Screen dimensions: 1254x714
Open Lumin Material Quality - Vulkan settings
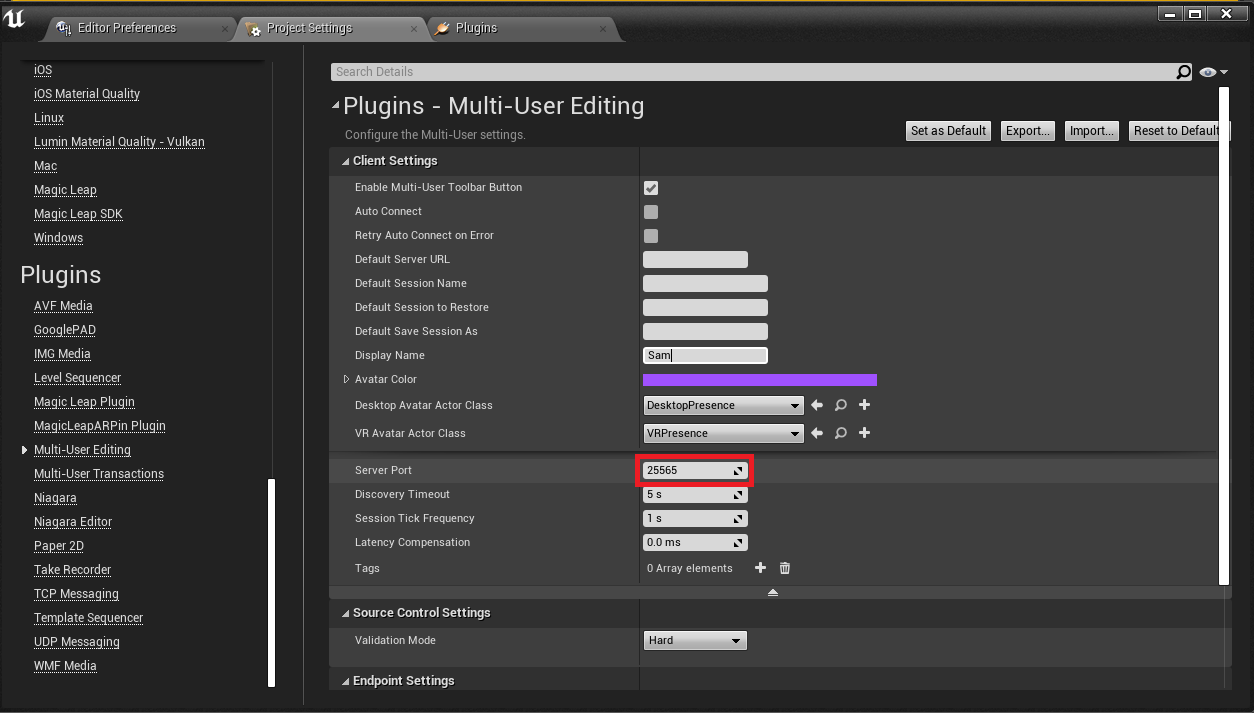coord(119,142)
